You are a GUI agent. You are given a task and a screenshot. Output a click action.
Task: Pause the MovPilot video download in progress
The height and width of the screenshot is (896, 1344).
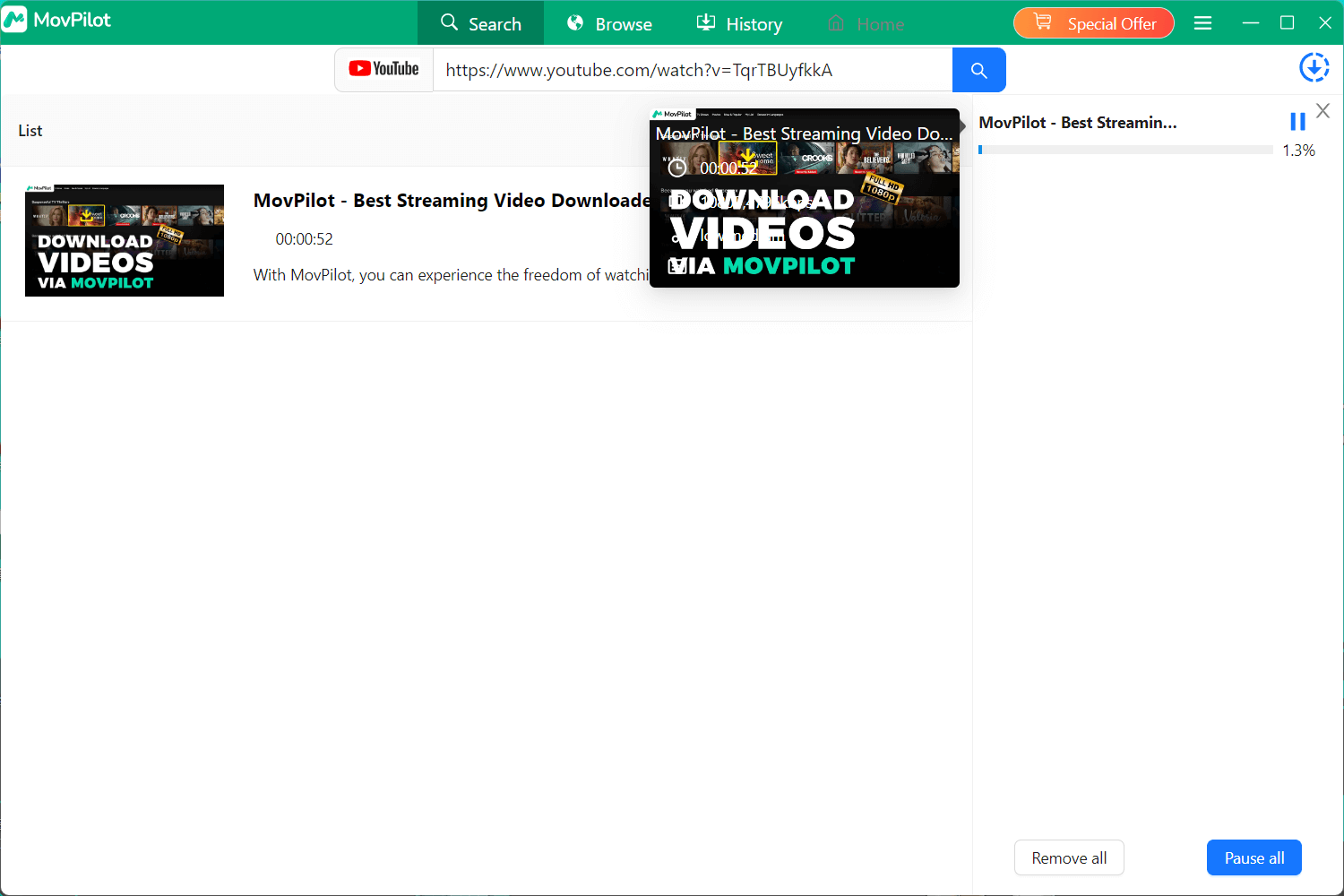click(x=1297, y=121)
